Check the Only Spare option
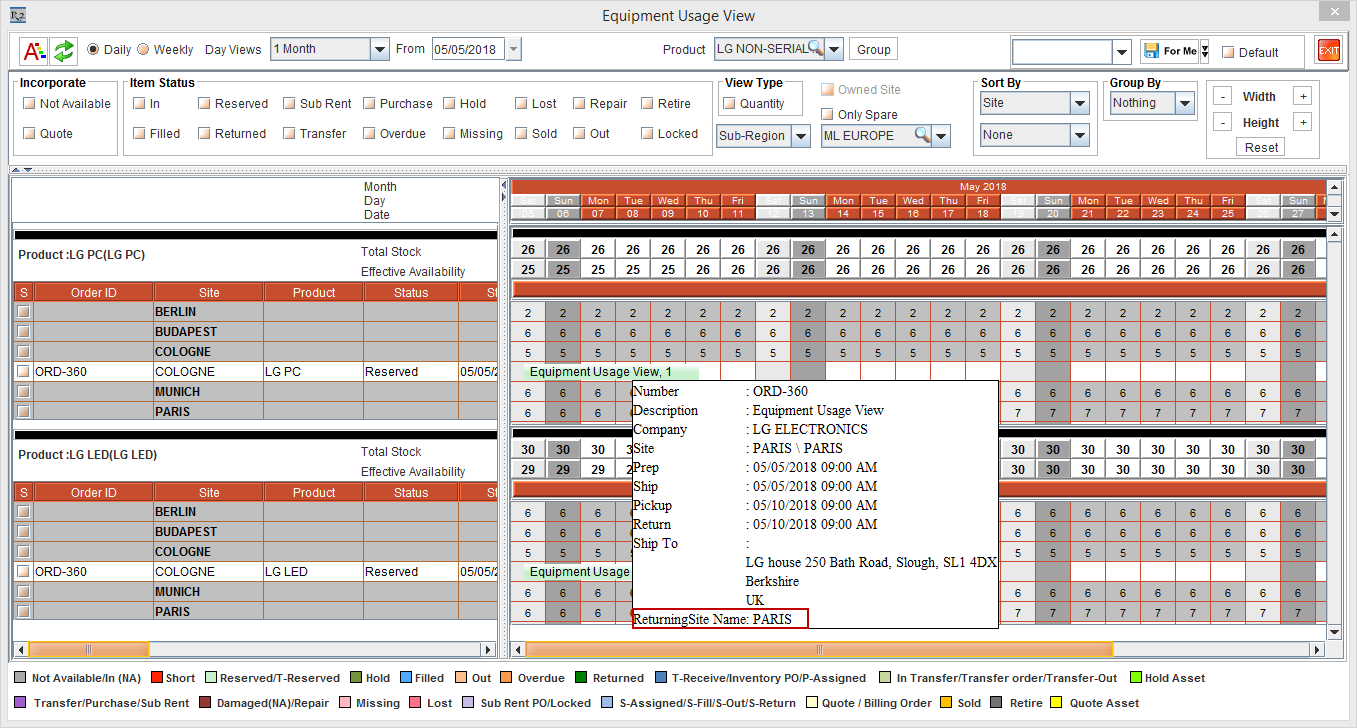Viewport: 1357px width, 728px height. 827,114
